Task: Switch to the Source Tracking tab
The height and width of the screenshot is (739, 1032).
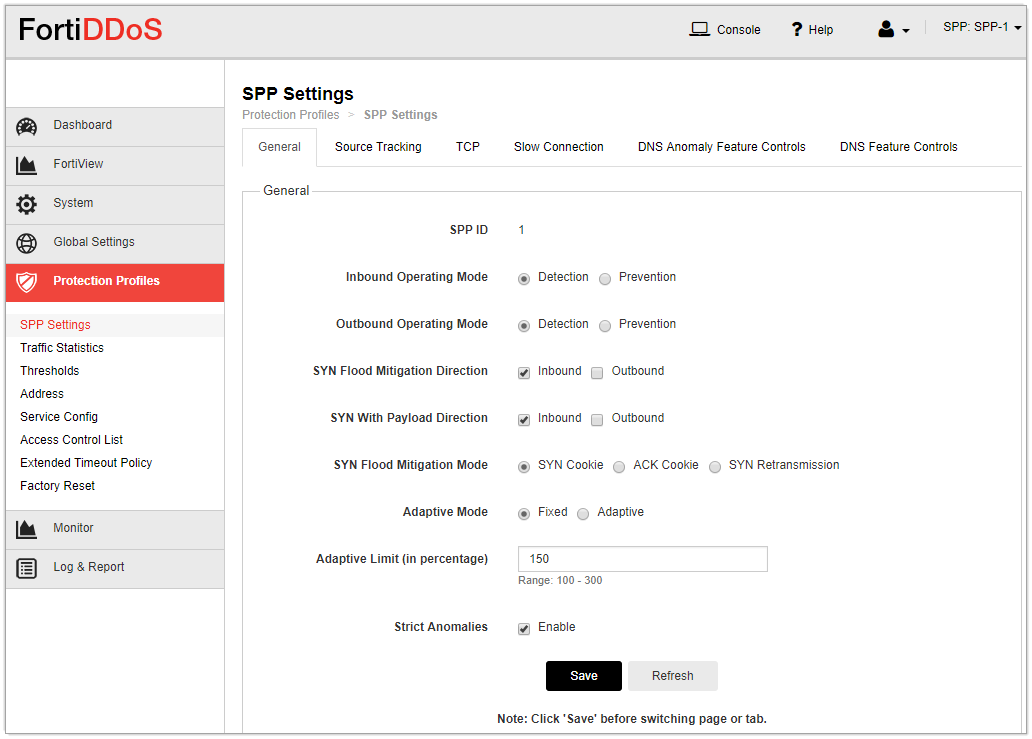Action: (x=378, y=147)
